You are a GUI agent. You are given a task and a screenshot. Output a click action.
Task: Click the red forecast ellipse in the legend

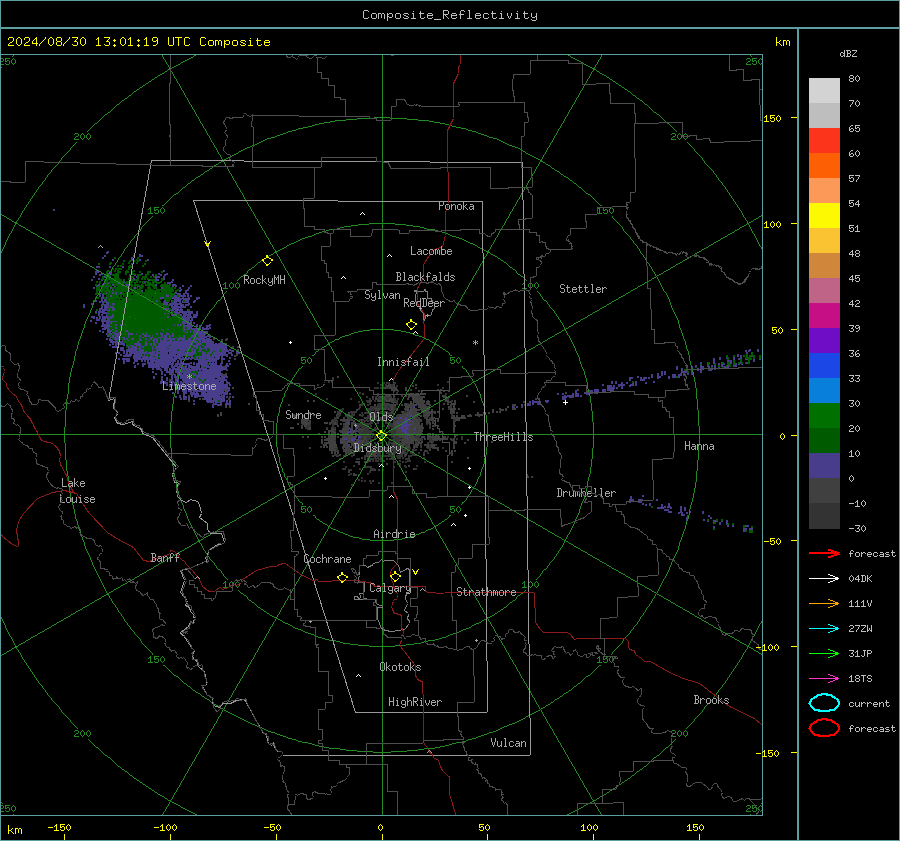824,728
